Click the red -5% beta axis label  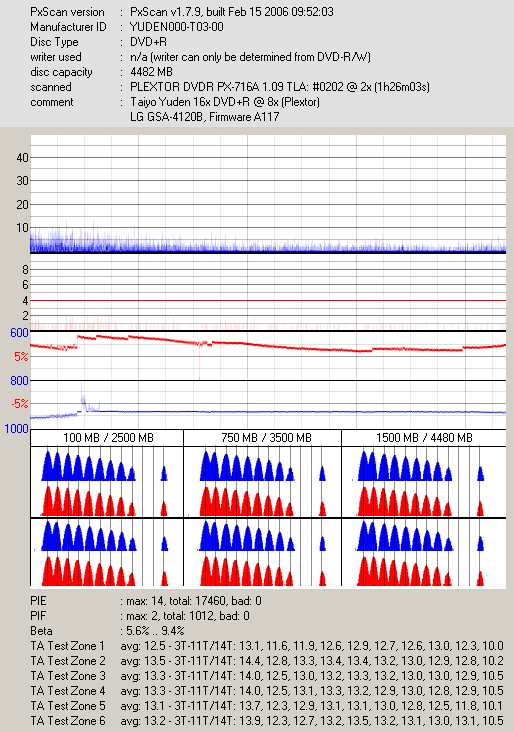click(x=20, y=403)
